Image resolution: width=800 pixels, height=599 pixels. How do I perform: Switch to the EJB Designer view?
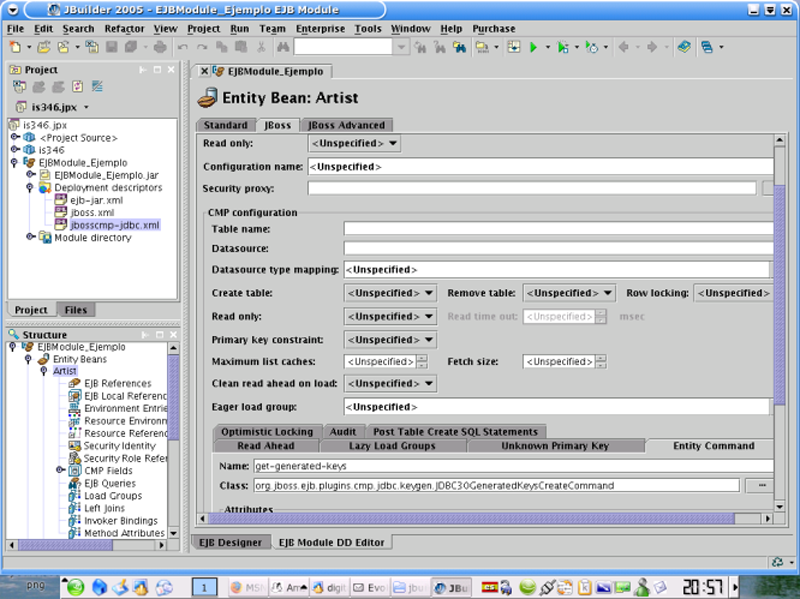230,542
